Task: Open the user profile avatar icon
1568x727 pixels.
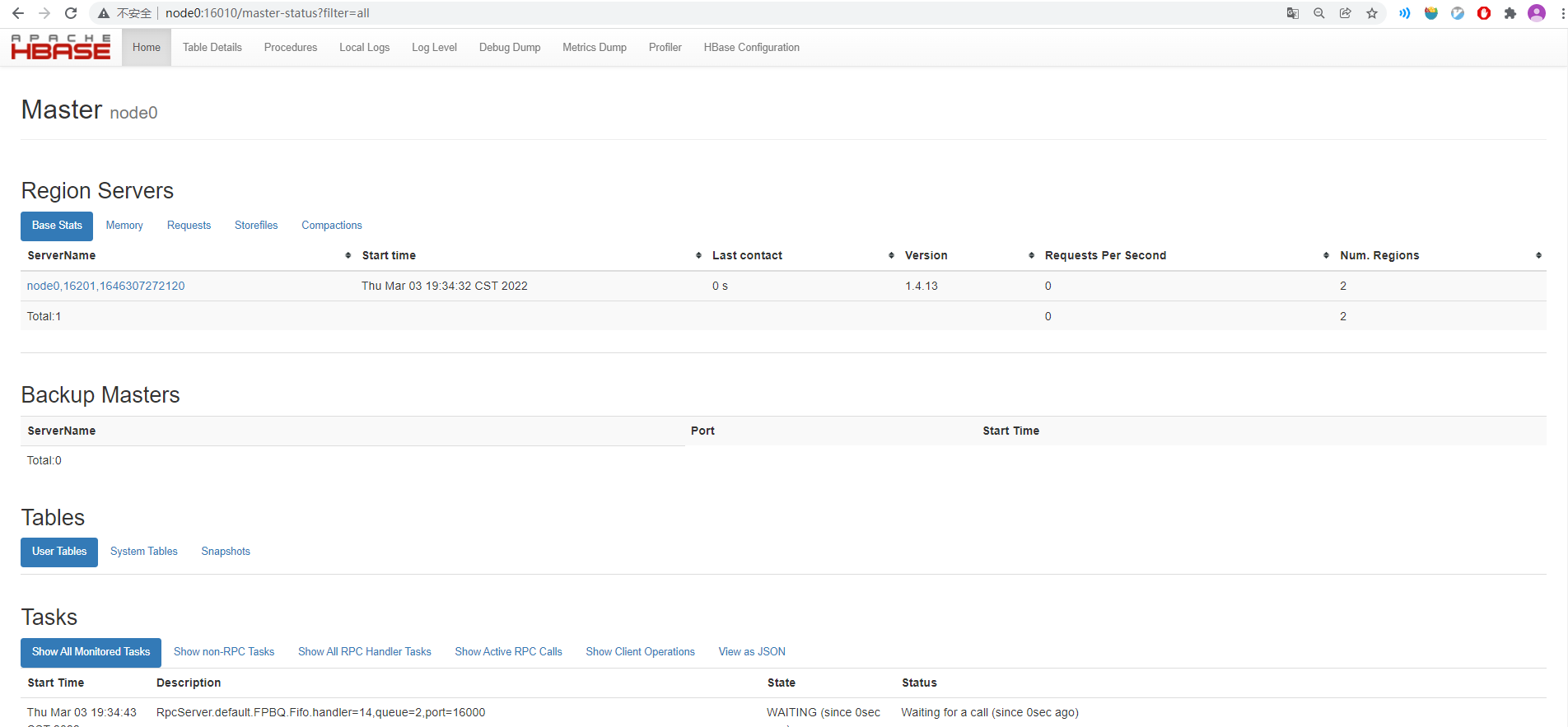Action: 1537,13
